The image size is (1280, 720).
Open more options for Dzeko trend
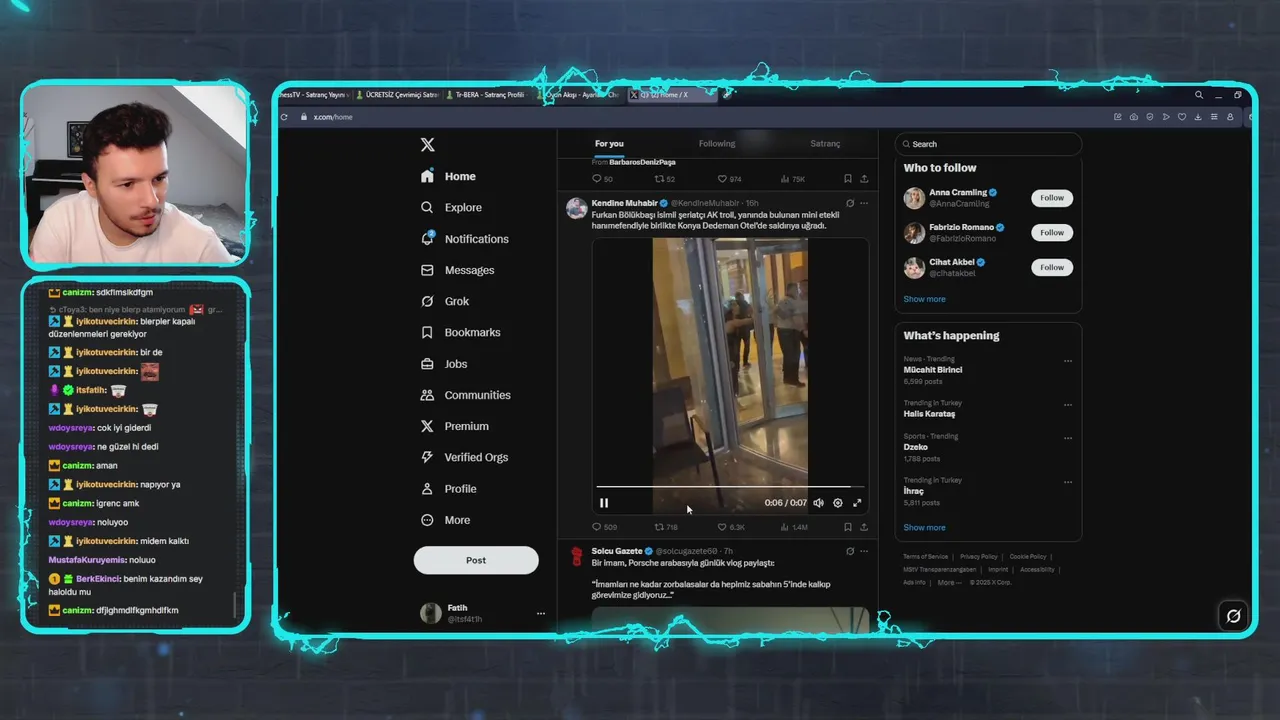point(1068,438)
